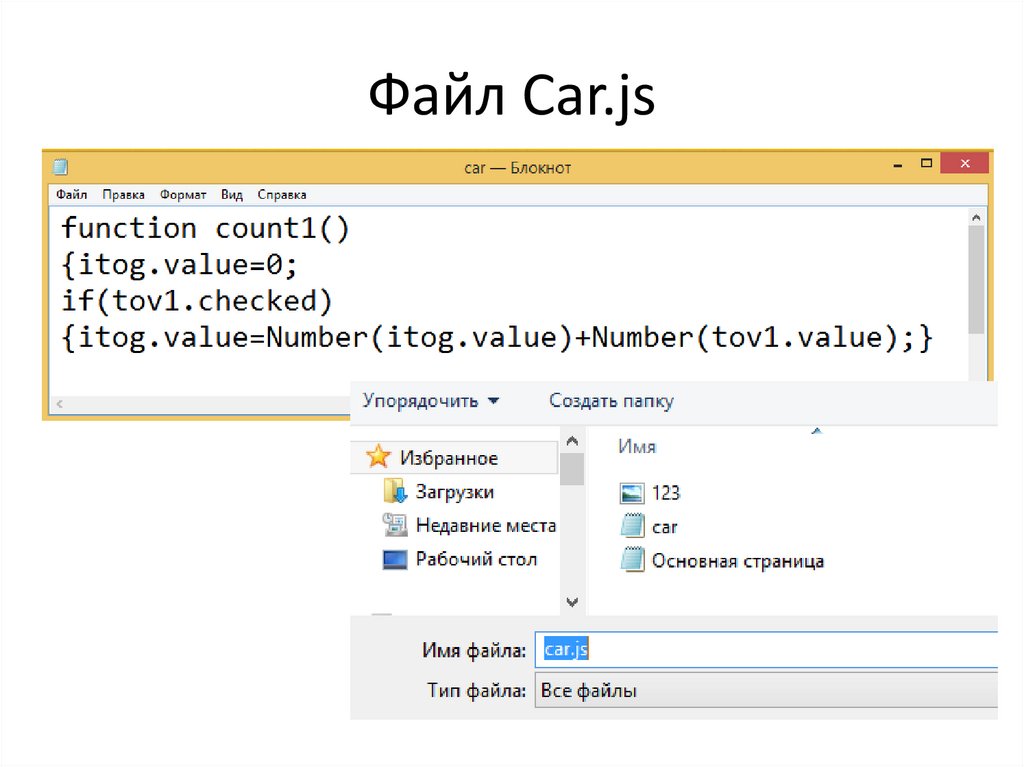
Task: Maximize the Notepad window
Action: point(926,163)
